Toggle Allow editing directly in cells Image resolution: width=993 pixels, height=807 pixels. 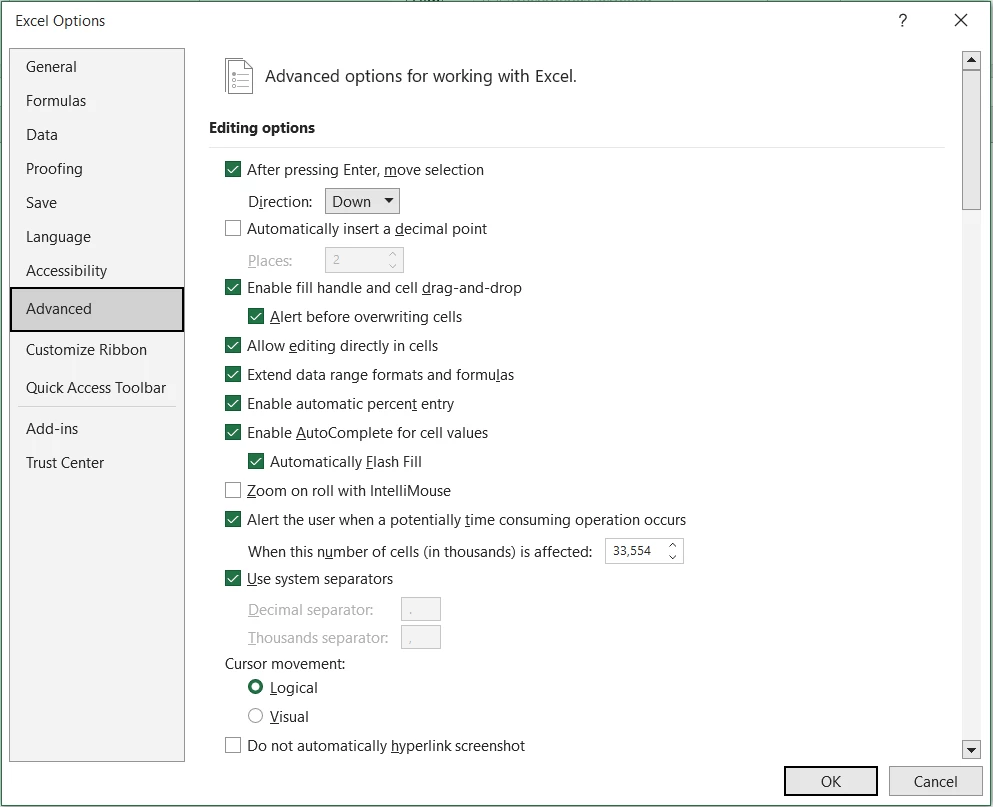233,346
